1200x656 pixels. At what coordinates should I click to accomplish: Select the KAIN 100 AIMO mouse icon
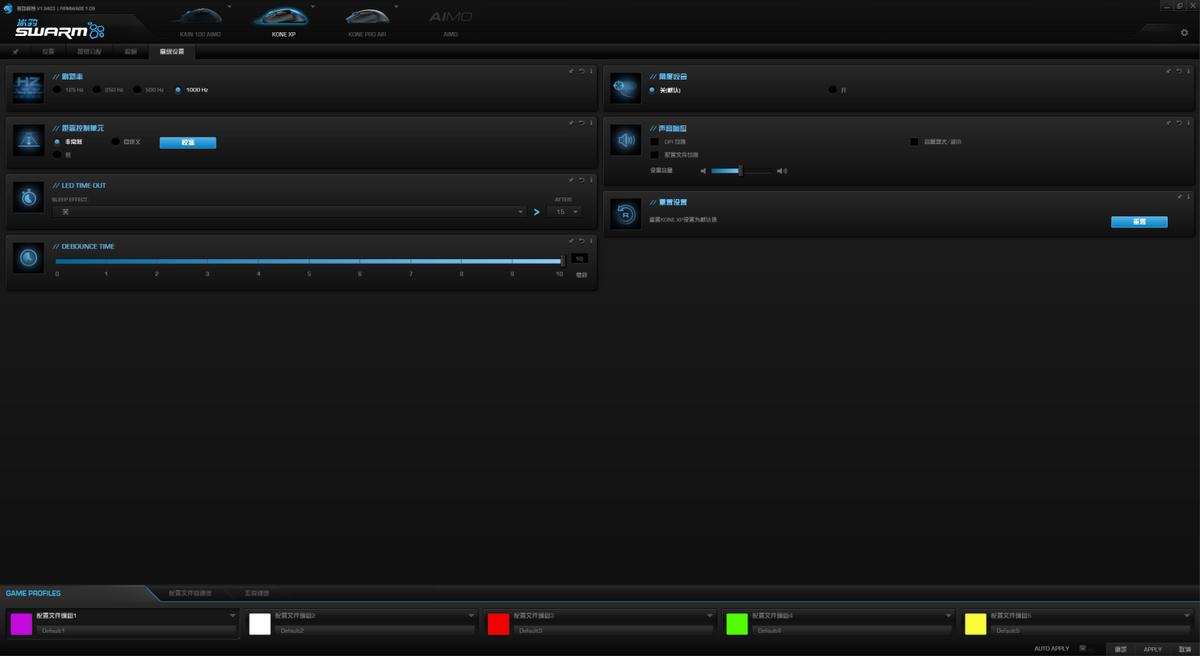tap(200, 17)
